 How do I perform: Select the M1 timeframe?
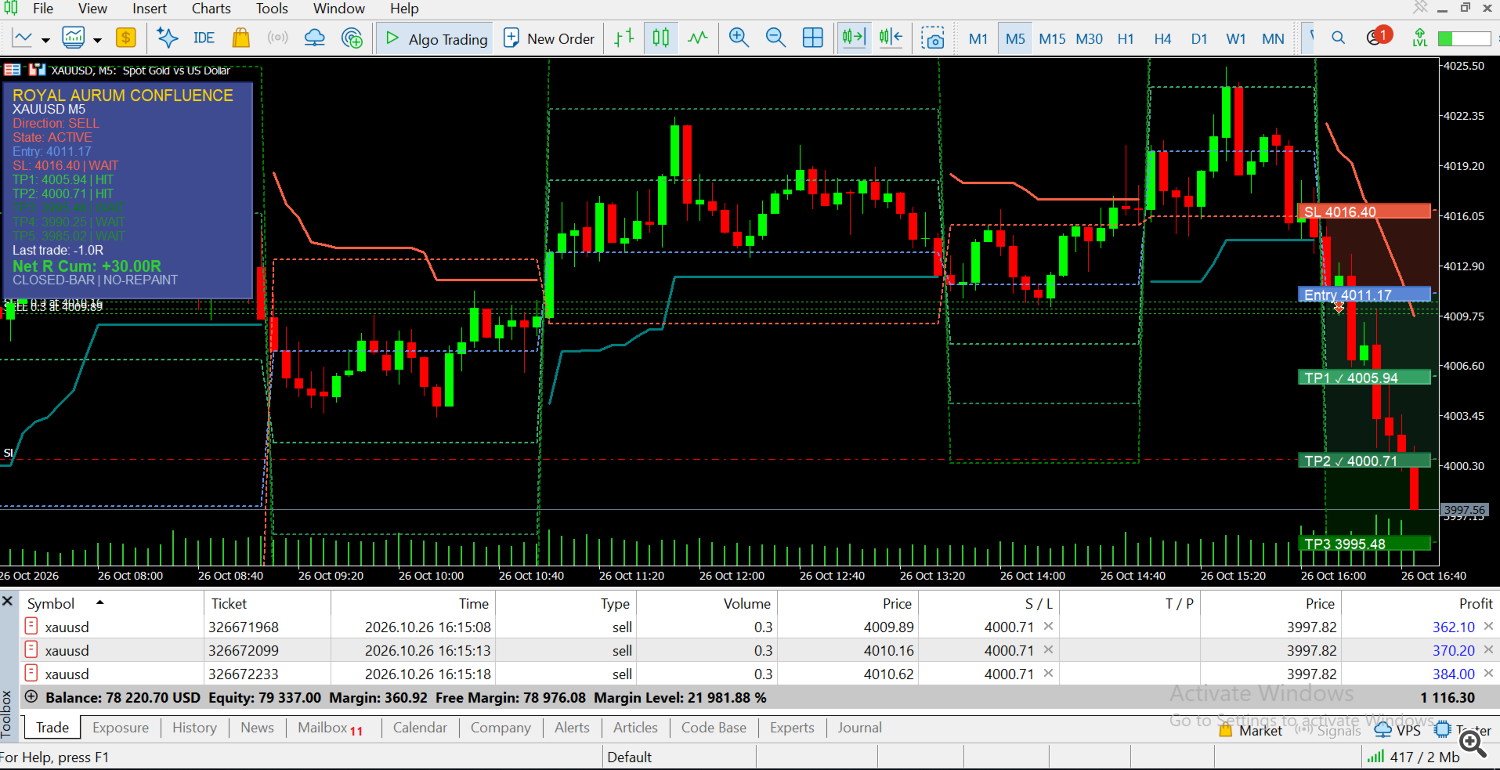click(978, 39)
